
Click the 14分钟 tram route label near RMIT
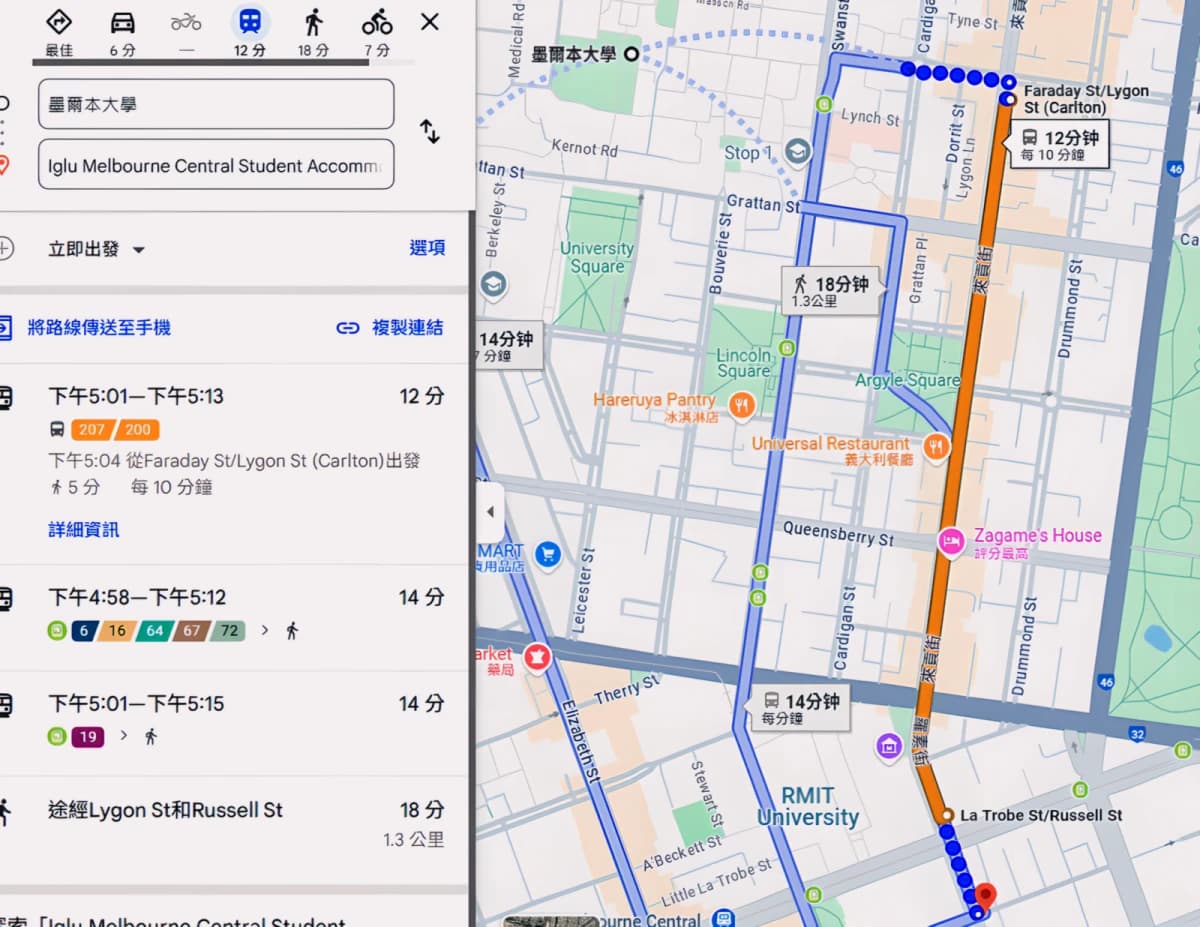point(802,709)
